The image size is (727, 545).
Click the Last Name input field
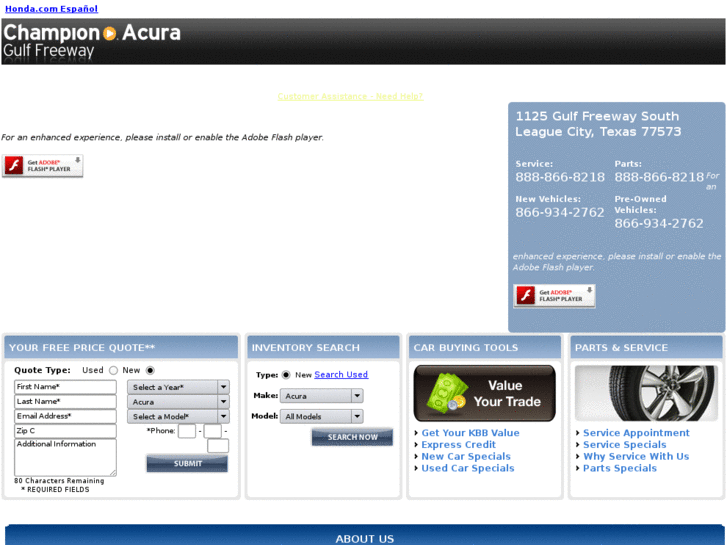point(65,402)
